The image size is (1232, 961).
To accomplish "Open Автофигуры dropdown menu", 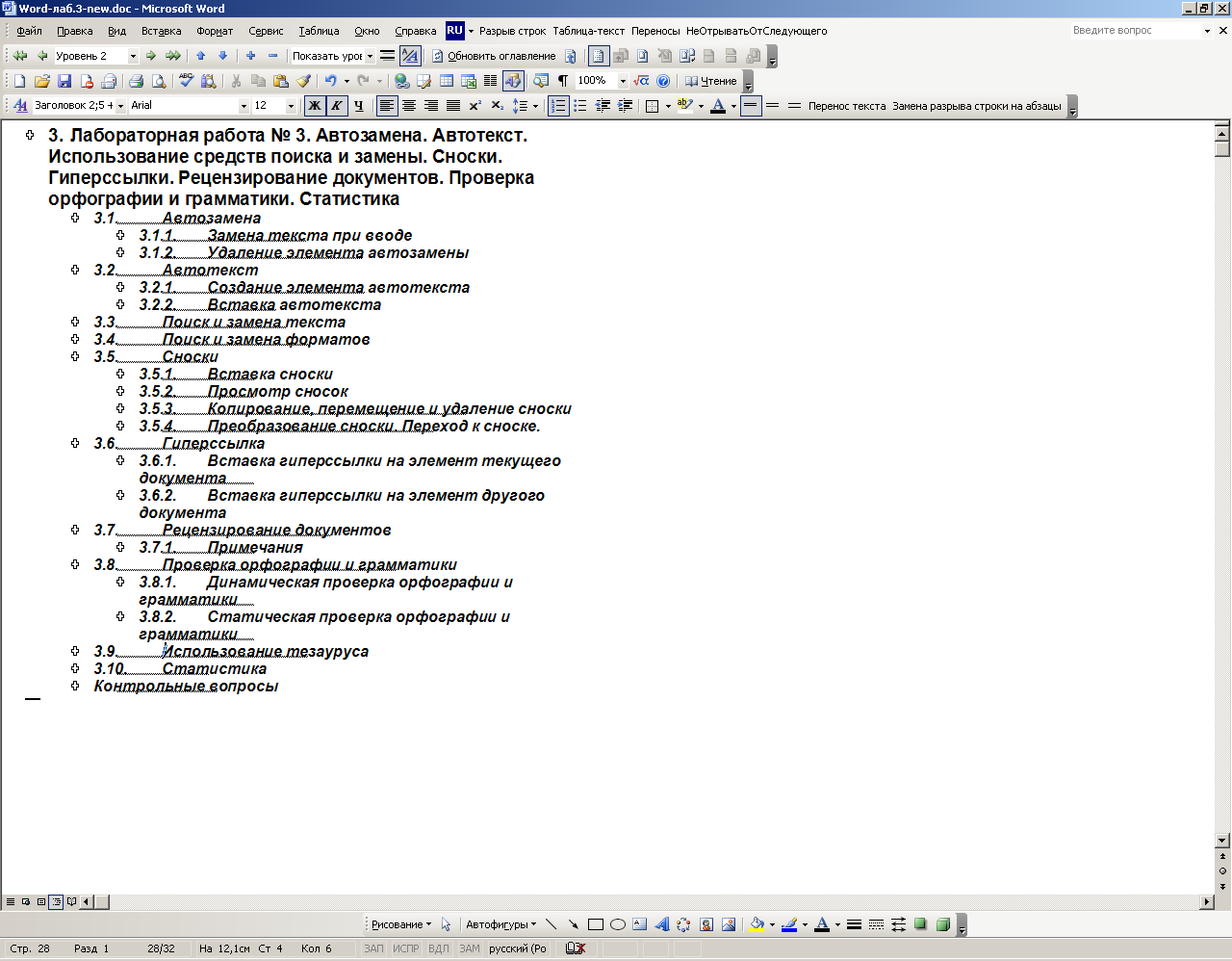I will click(x=500, y=924).
